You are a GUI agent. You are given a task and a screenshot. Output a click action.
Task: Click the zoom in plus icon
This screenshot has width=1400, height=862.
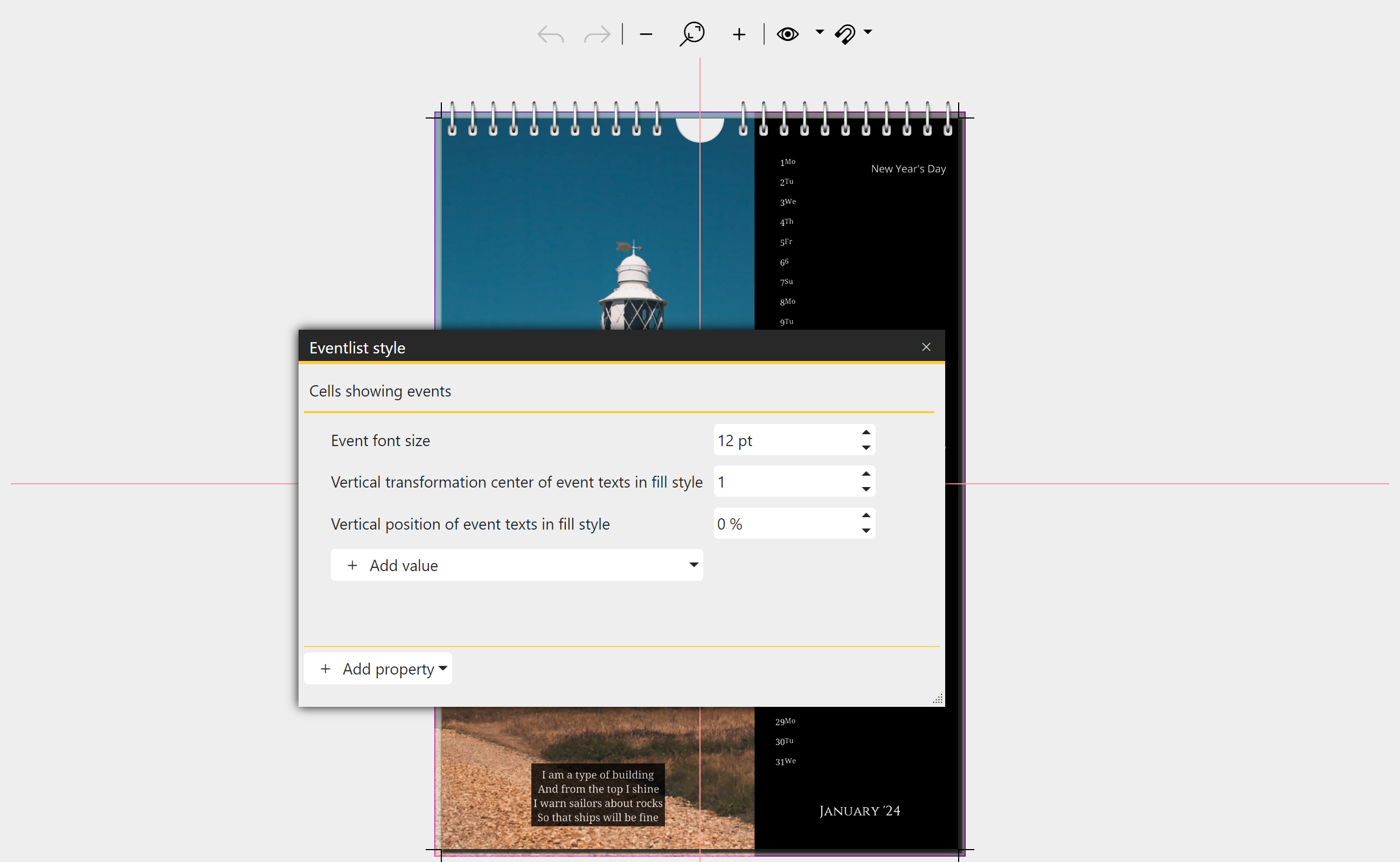(738, 35)
